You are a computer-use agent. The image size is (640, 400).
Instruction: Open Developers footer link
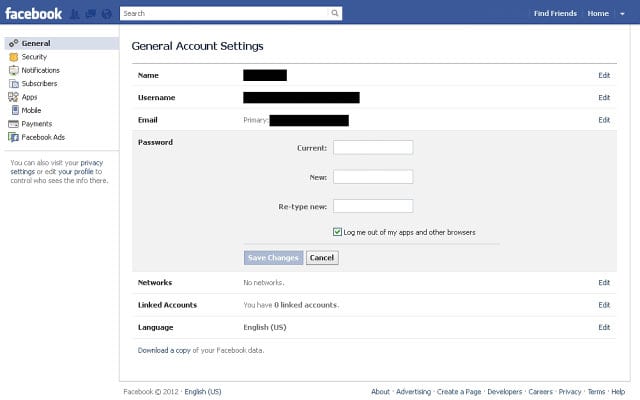[505, 391]
